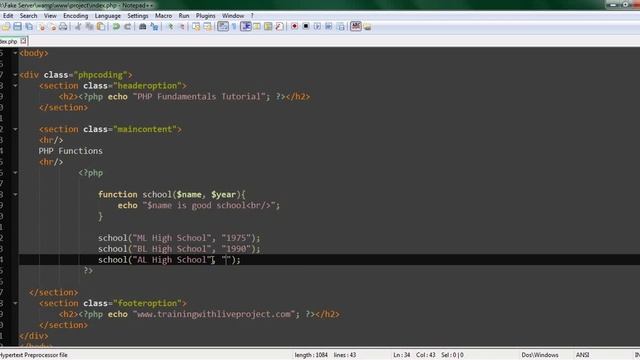640x360 pixels.
Task: Click the green Undo arrow
Action: [116, 27]
